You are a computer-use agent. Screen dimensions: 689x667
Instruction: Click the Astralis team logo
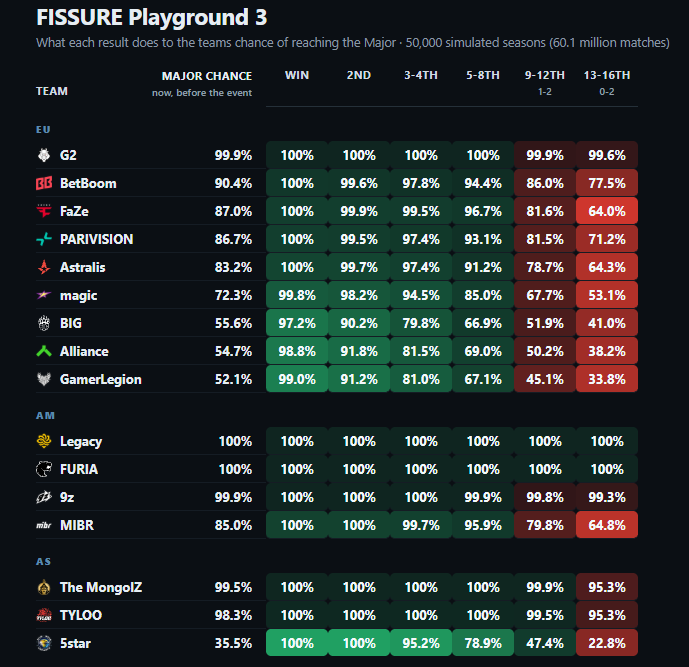point(44,267)
